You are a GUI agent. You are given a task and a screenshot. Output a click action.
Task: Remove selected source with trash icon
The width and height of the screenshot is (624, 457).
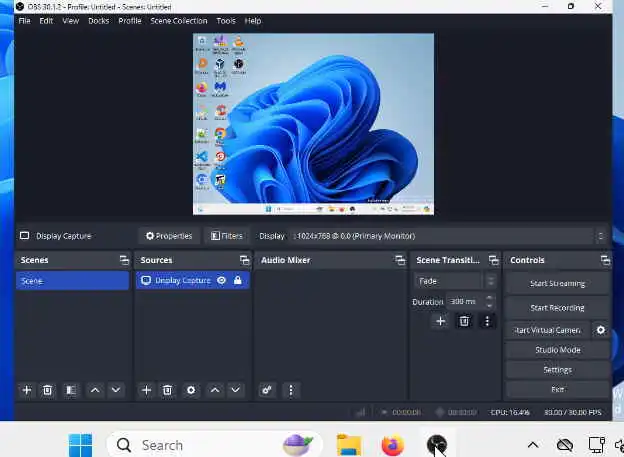167,390
